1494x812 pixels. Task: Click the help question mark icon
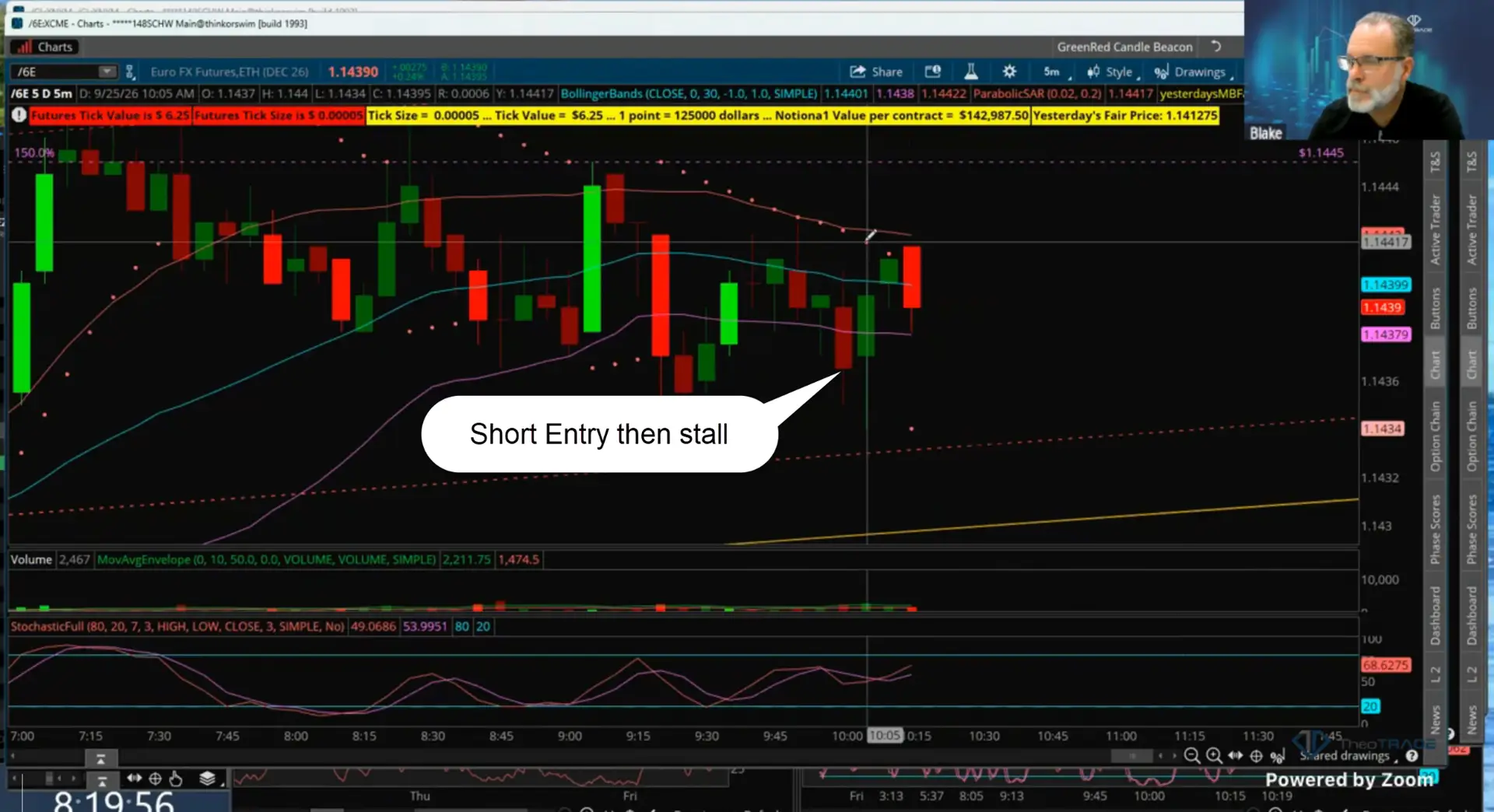1412,755
